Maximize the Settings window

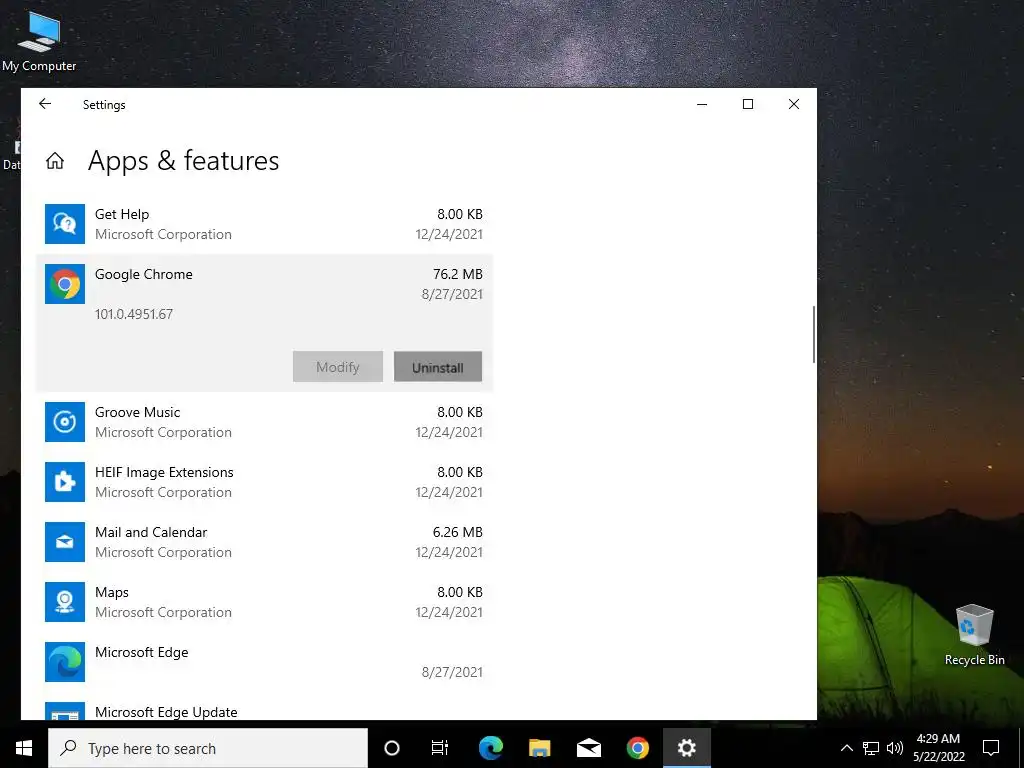tap(748, 104)
